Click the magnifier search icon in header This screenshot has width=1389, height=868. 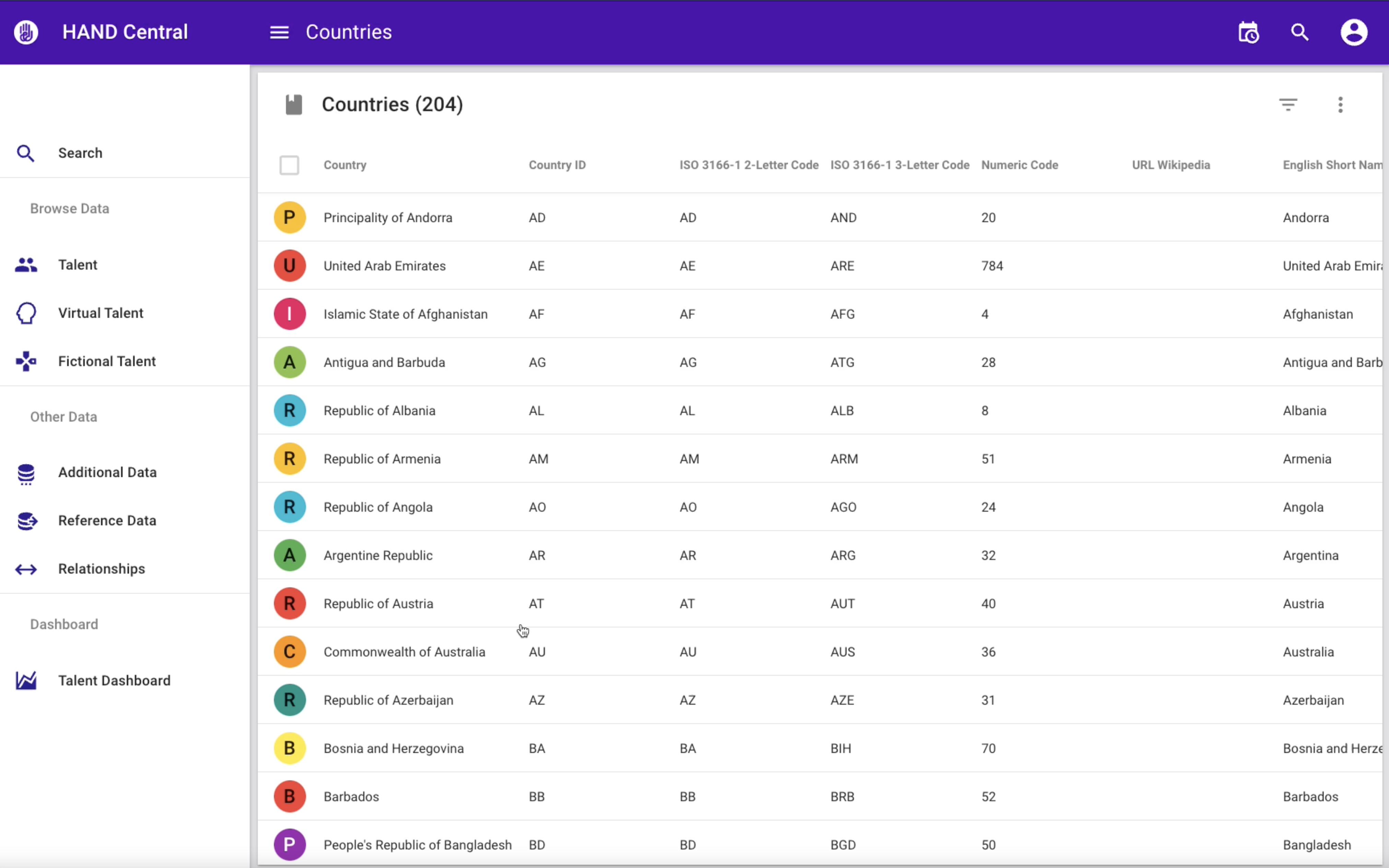click(1299, 32)
